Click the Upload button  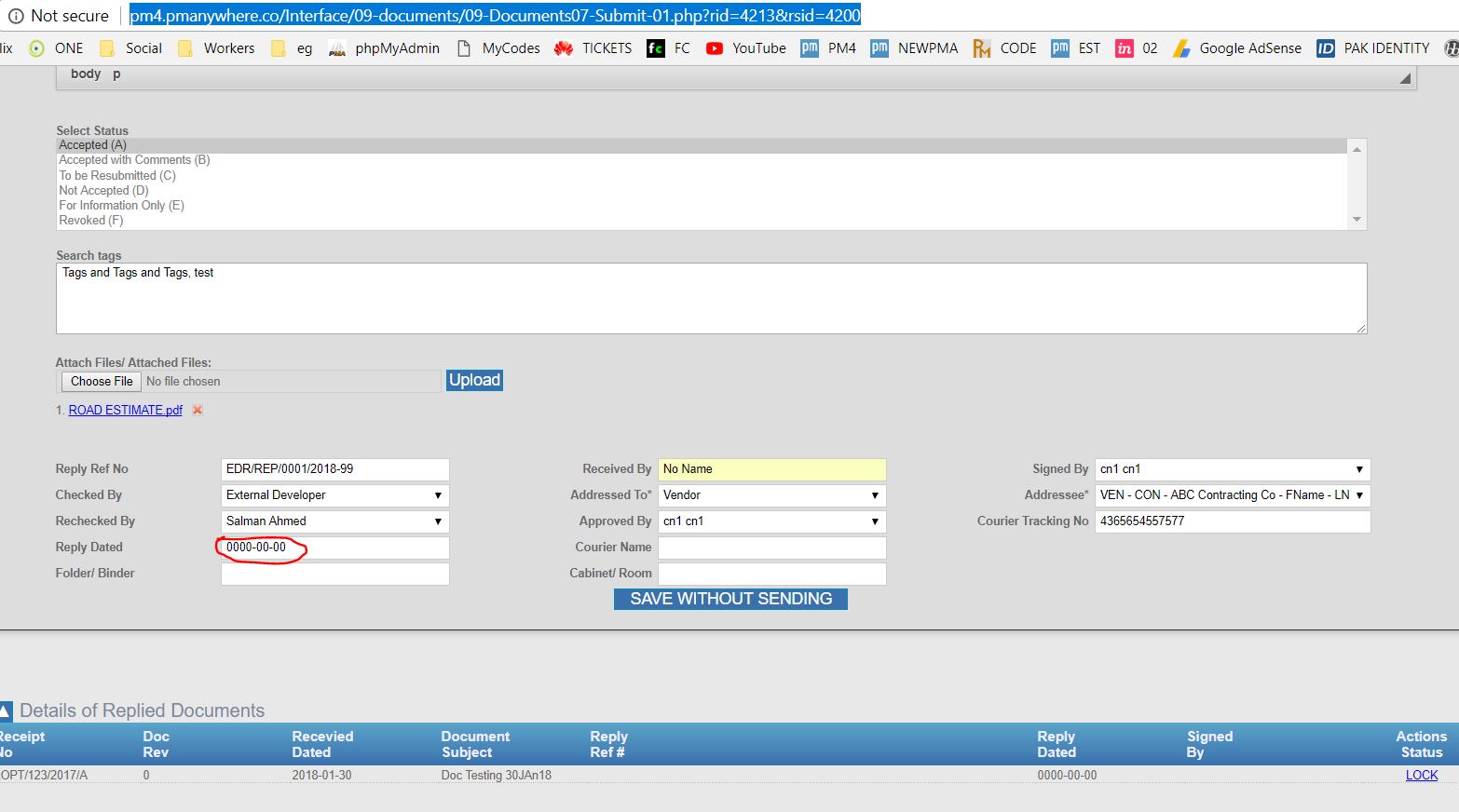click(x=474, y=380)
